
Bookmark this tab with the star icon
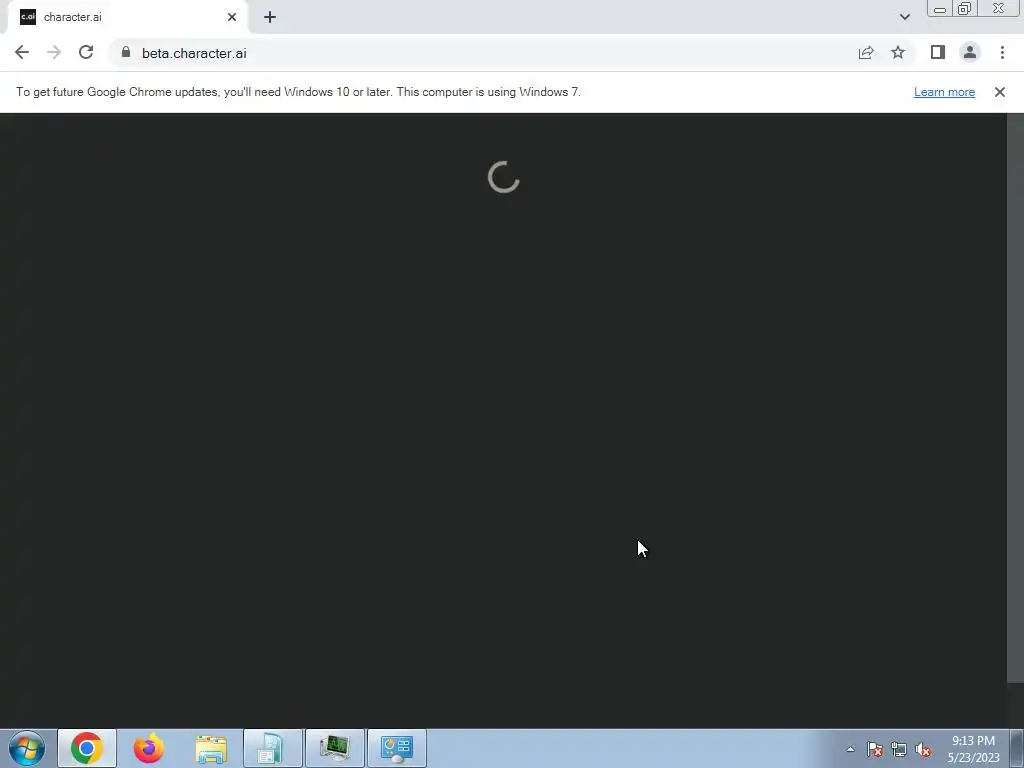898,53
